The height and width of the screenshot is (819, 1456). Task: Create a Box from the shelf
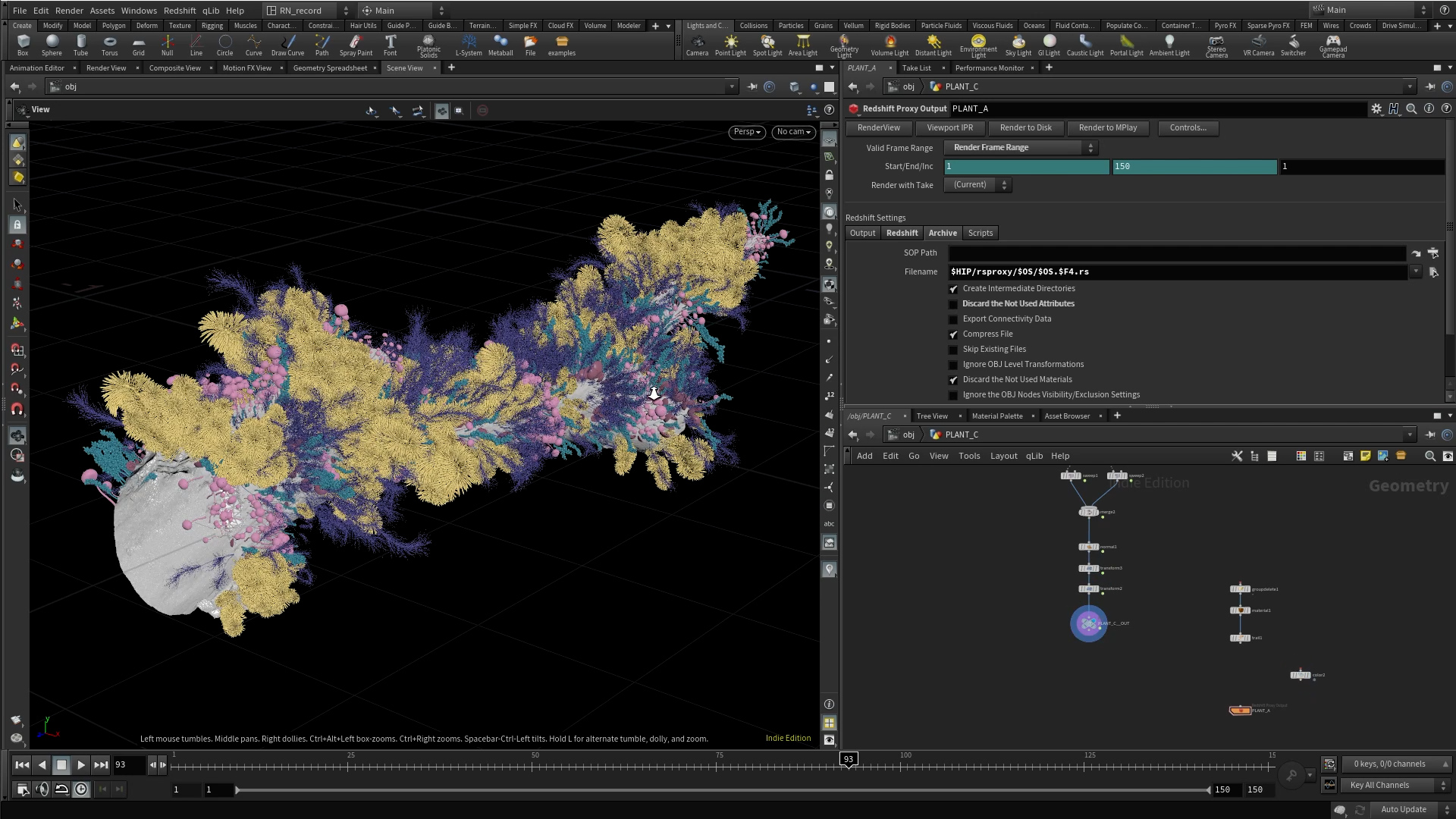tap(23, 45)
